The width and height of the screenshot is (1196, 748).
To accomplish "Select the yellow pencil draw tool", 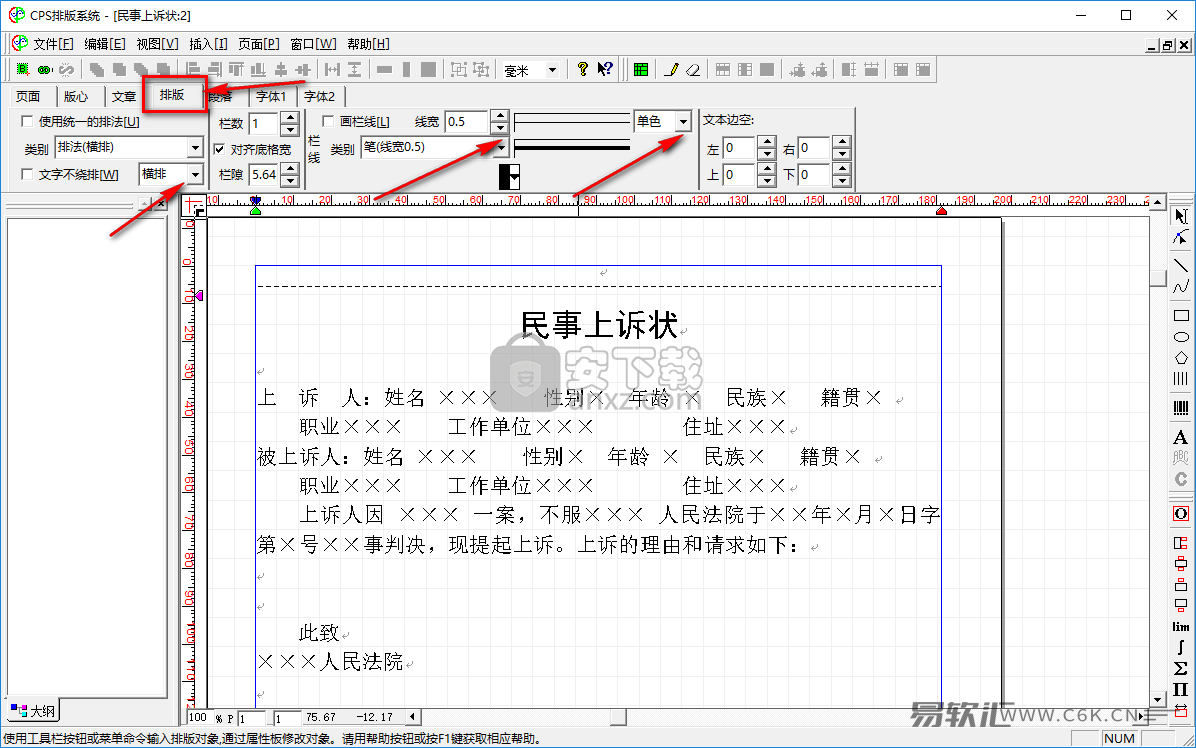I will click(x=671, y=70).
